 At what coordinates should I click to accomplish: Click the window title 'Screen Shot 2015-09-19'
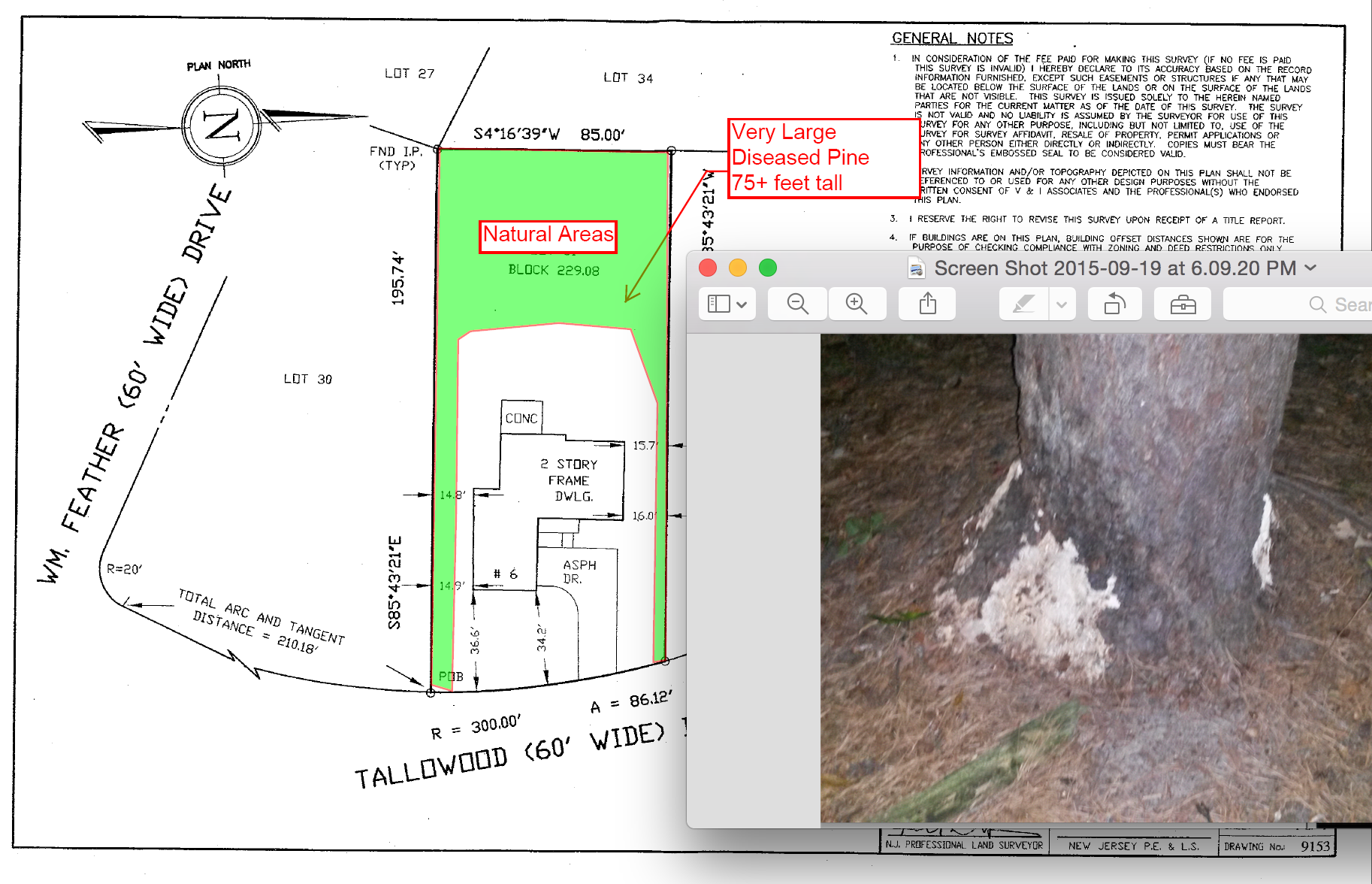pyautogui.click(x=1114, y=268)
